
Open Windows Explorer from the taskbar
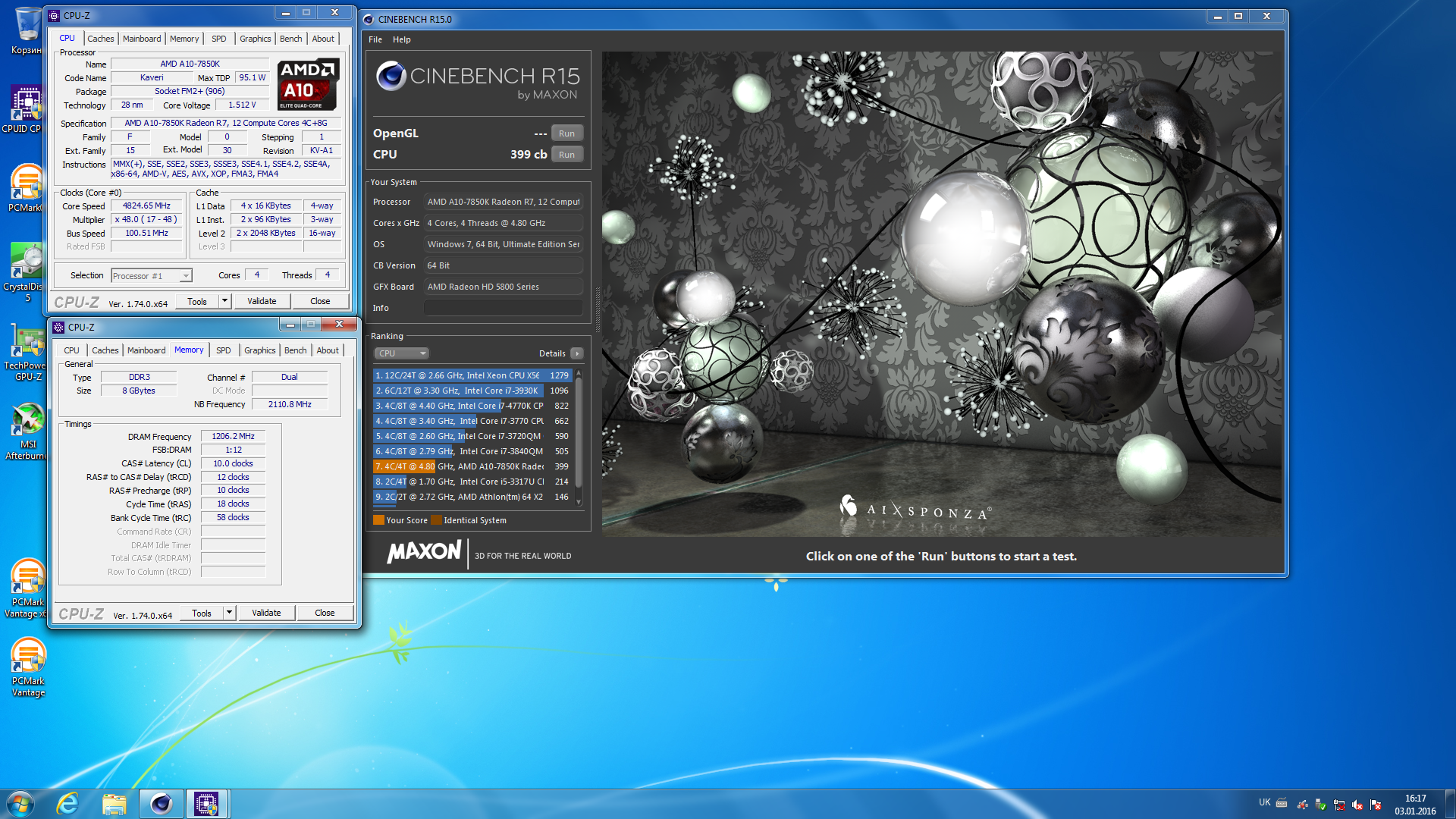[x=115, y=804]
